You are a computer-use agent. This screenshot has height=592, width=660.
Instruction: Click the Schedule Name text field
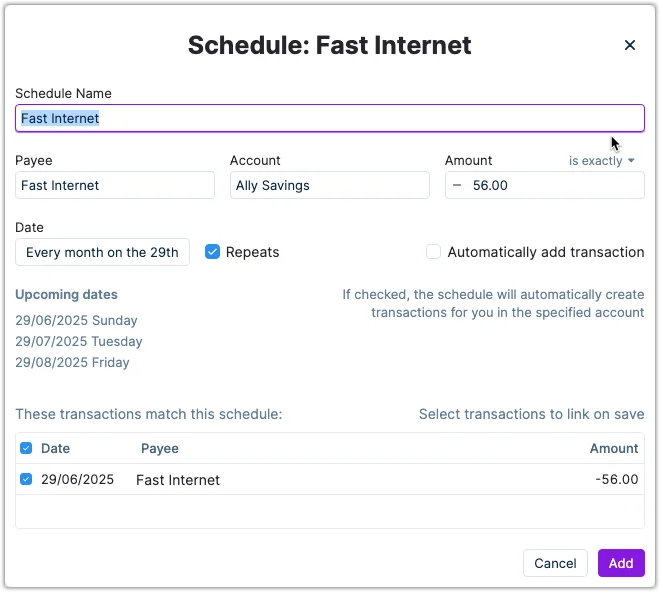click(x=329, y=118)
